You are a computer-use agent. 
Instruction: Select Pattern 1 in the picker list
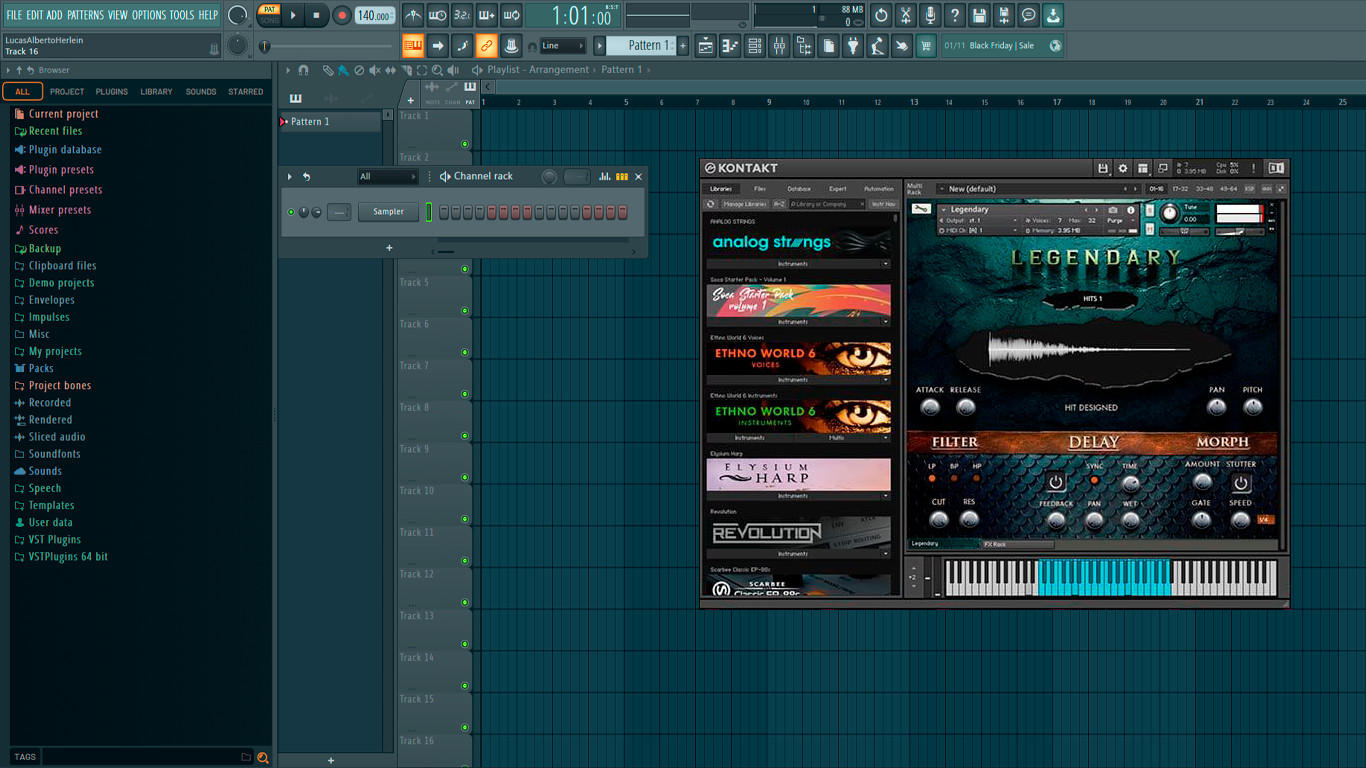click(329, 122)
